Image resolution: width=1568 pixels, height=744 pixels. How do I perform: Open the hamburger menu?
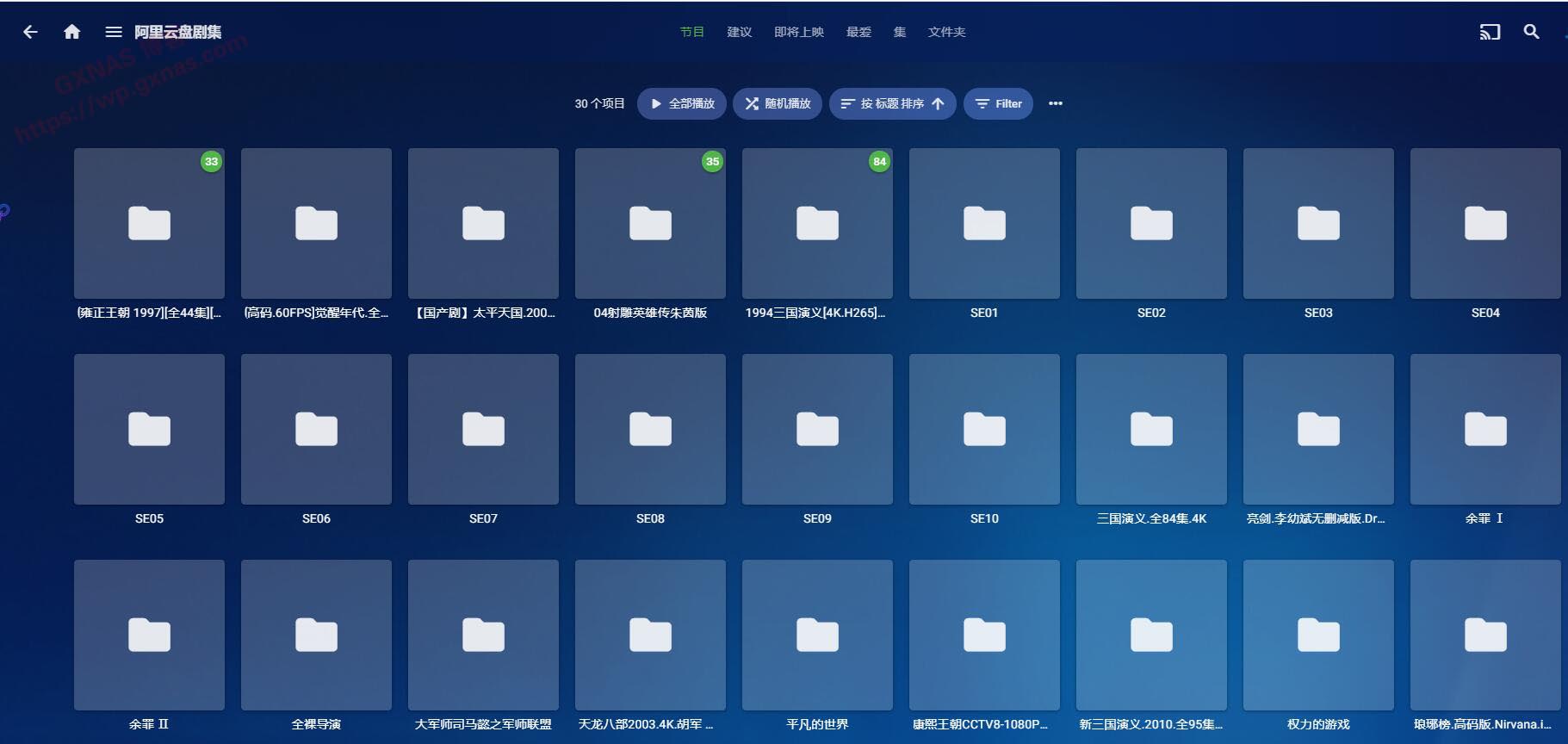click(x=113, y=32)
